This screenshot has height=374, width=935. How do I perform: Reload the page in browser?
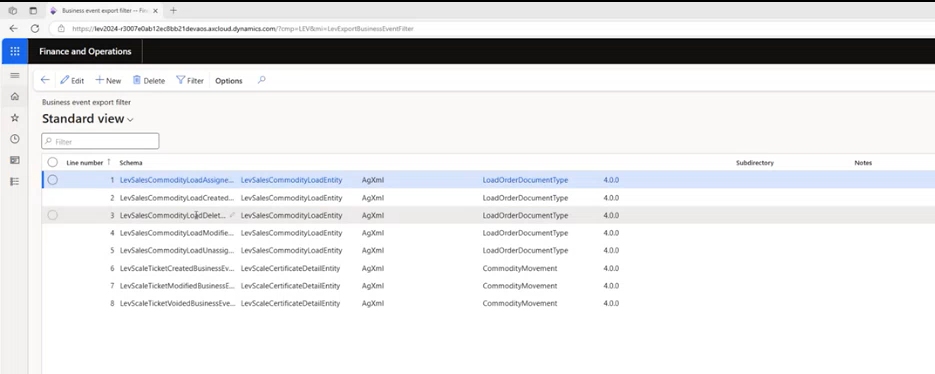click(x=35, y=28)
